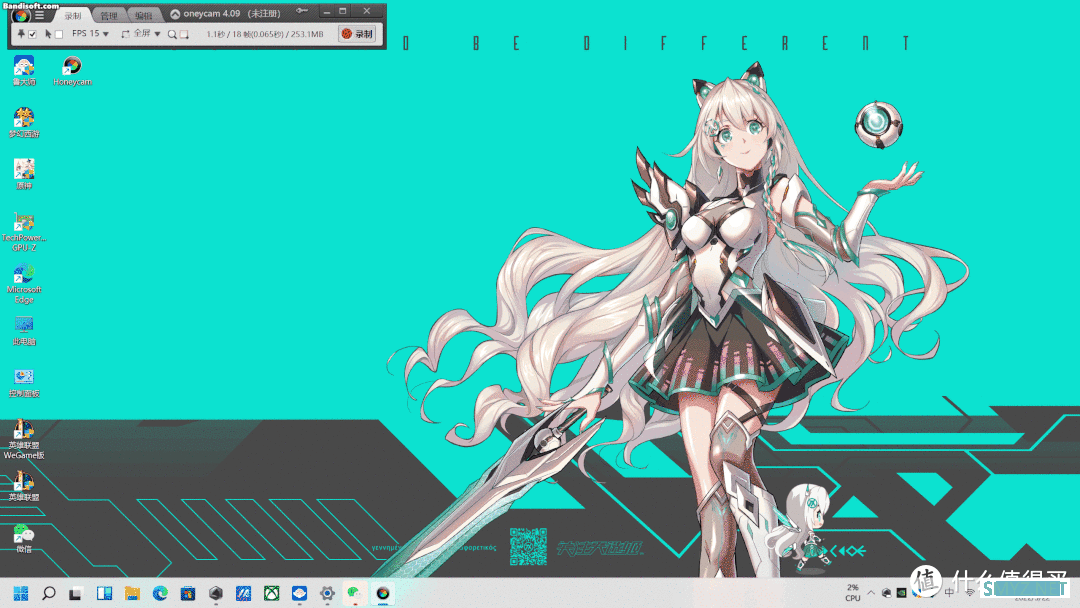
Task: Switch to the 编辑 tab
Action: click(143, 15)
